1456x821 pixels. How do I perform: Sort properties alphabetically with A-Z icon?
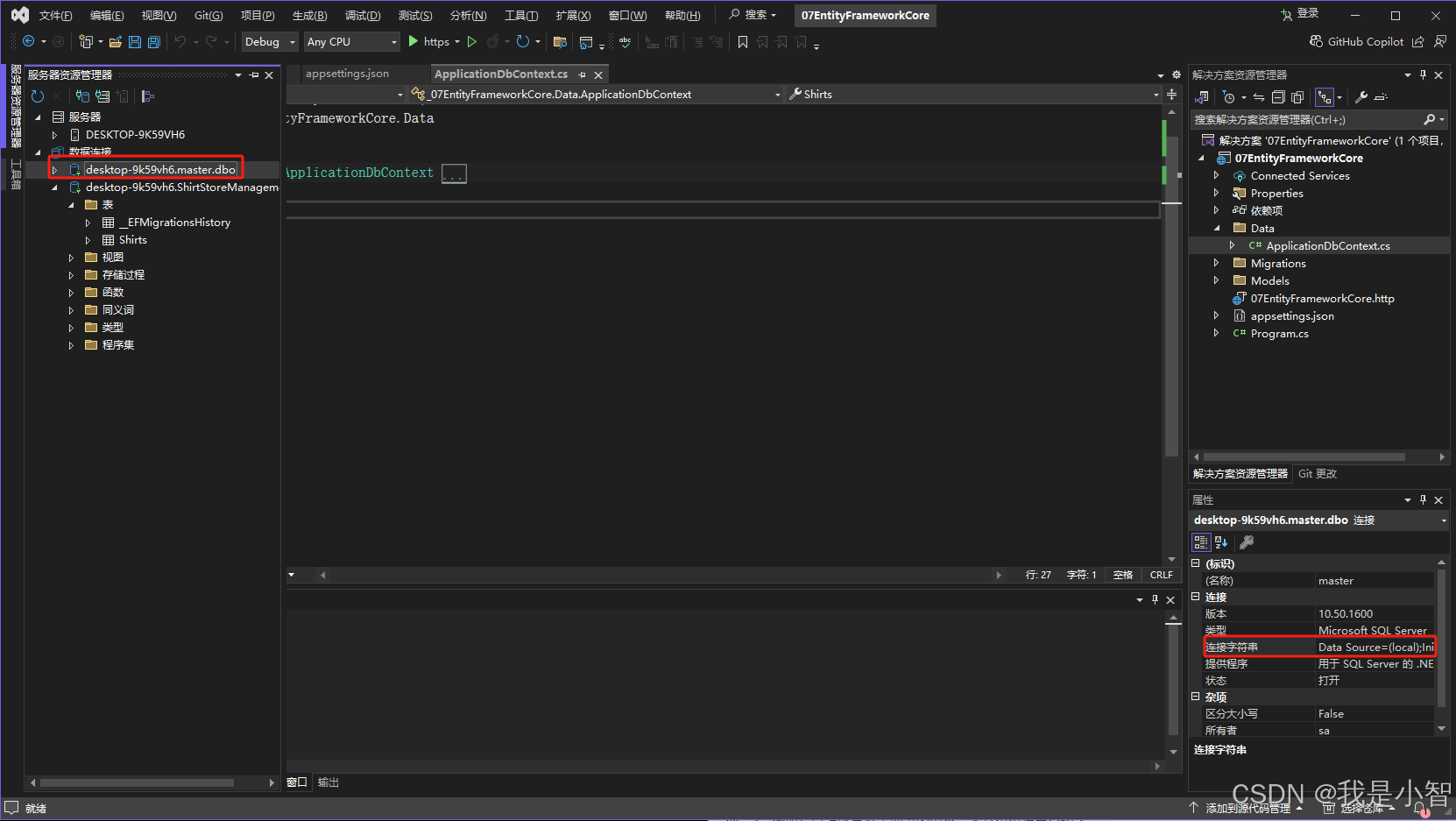click(1221, 542)
